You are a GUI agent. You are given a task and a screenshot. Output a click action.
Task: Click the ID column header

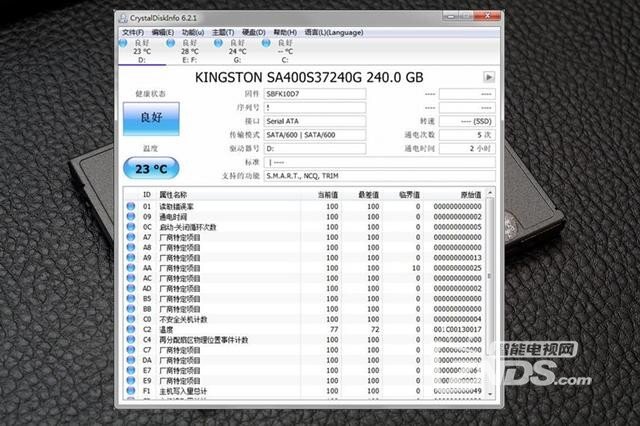(x=147, y=195)
